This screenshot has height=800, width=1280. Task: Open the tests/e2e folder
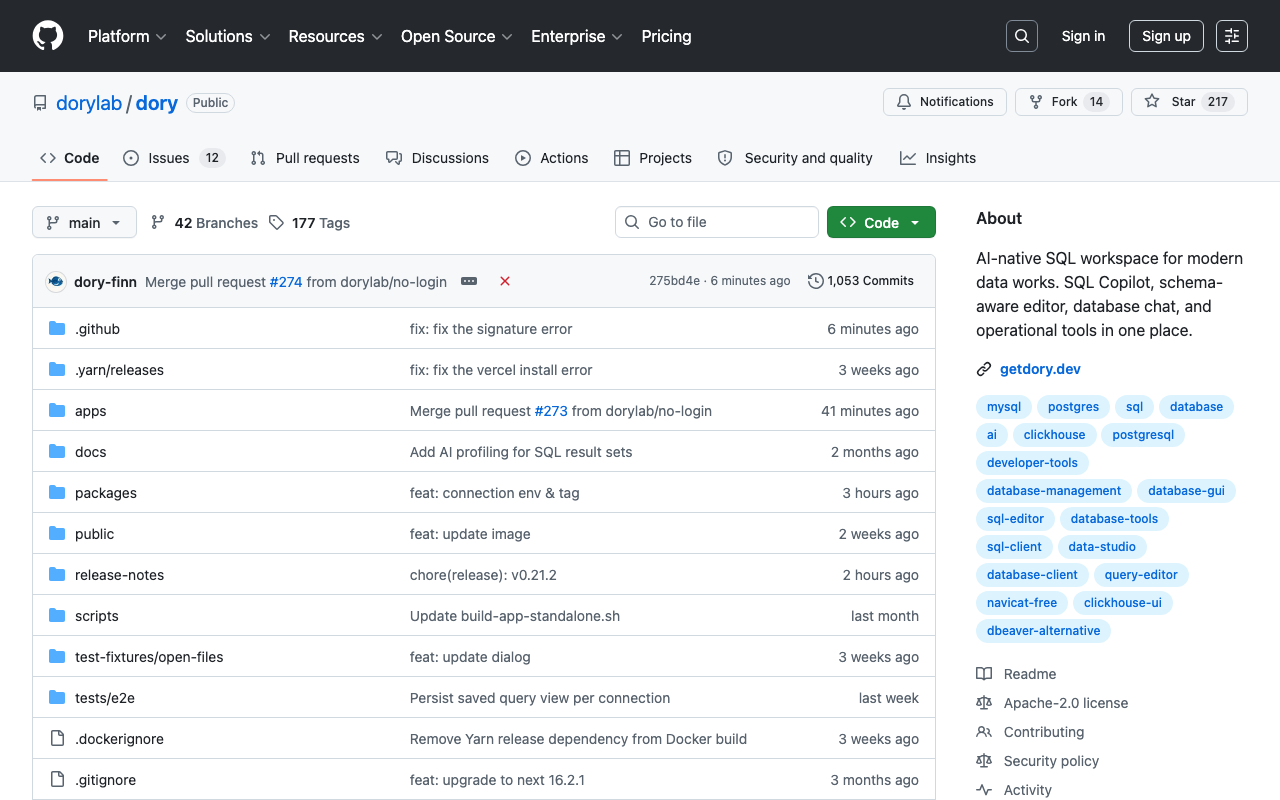point(106,698)
